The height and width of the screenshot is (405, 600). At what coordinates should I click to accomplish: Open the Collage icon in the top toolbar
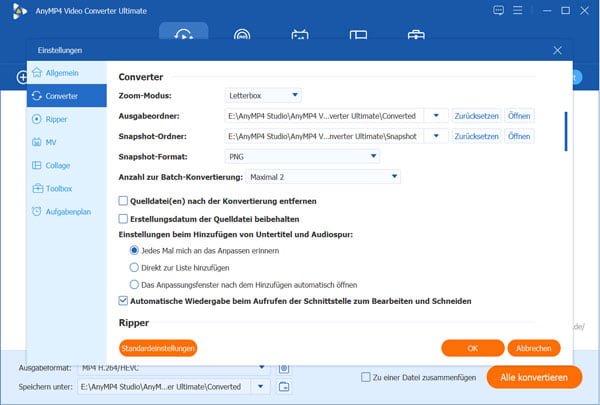(358, 35)
